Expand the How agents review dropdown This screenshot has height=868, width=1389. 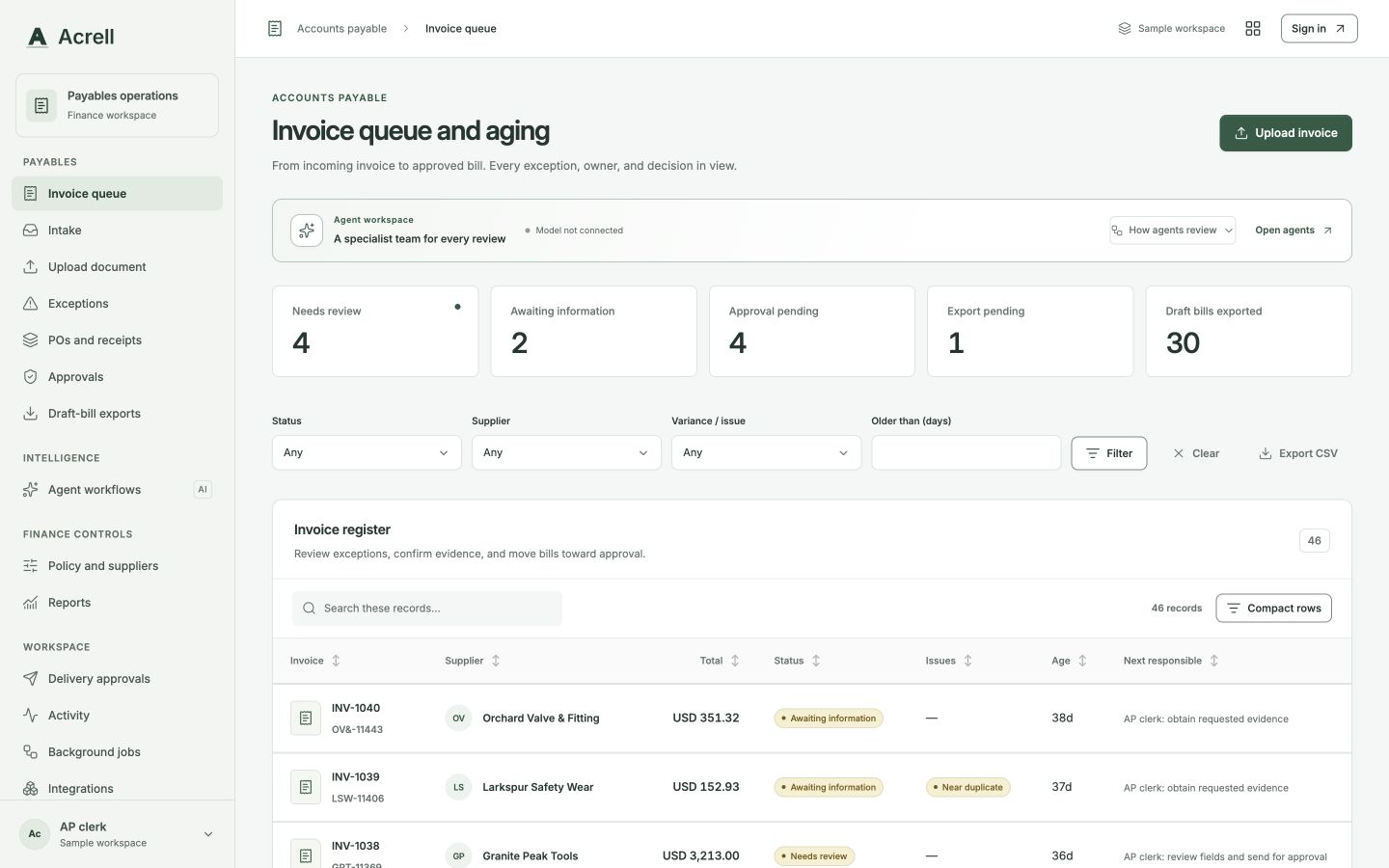coord(1172,231)
